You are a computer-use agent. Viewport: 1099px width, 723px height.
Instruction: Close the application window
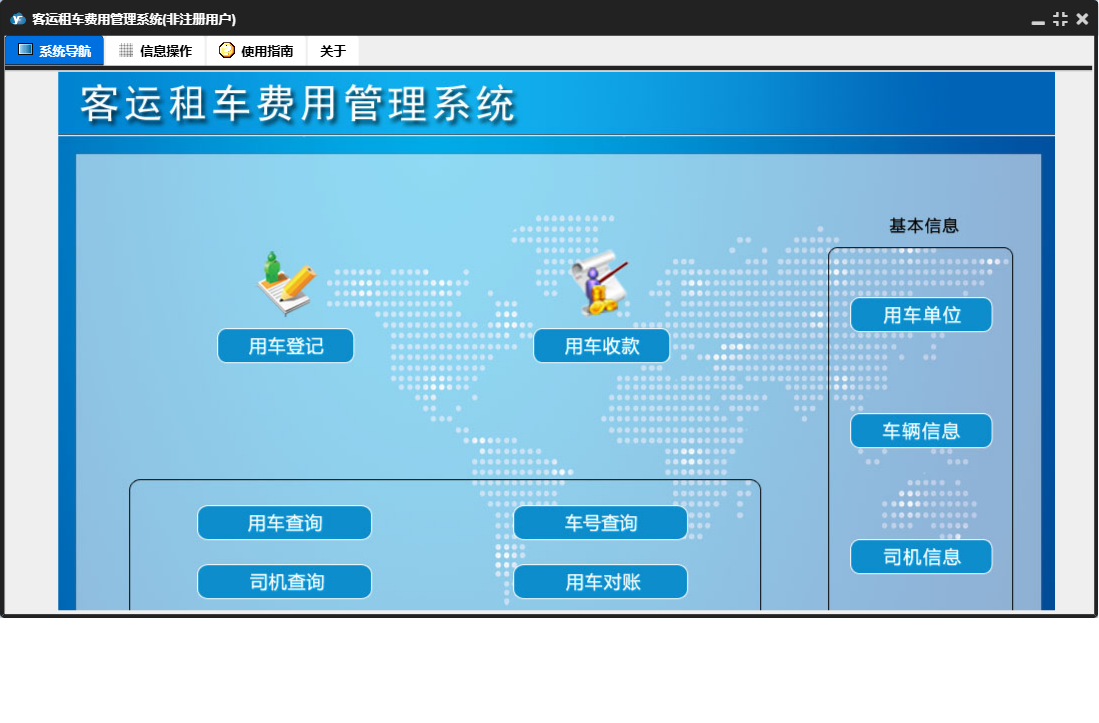coord(1082,19)
